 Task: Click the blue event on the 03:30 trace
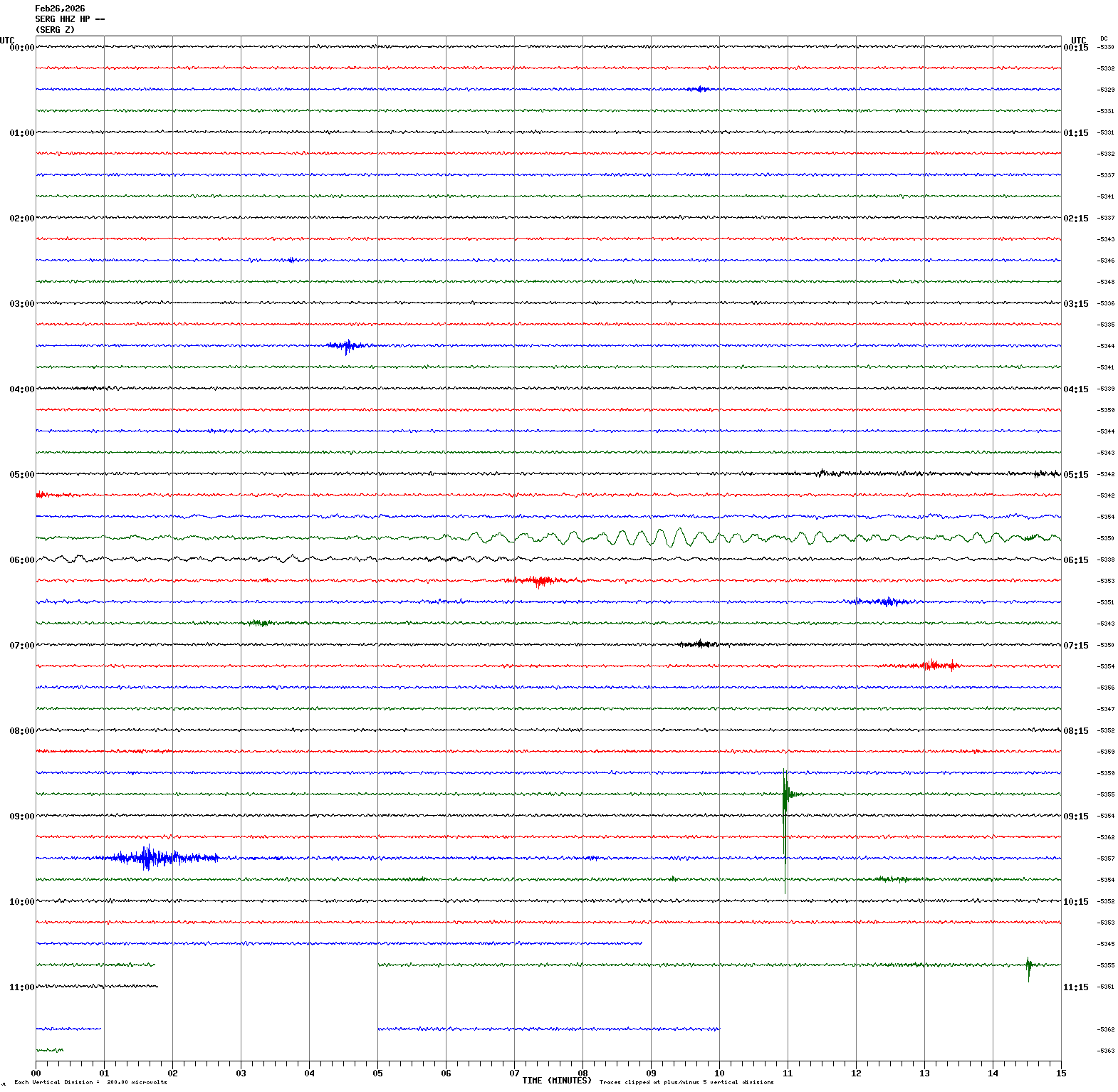tap(347, 346)
